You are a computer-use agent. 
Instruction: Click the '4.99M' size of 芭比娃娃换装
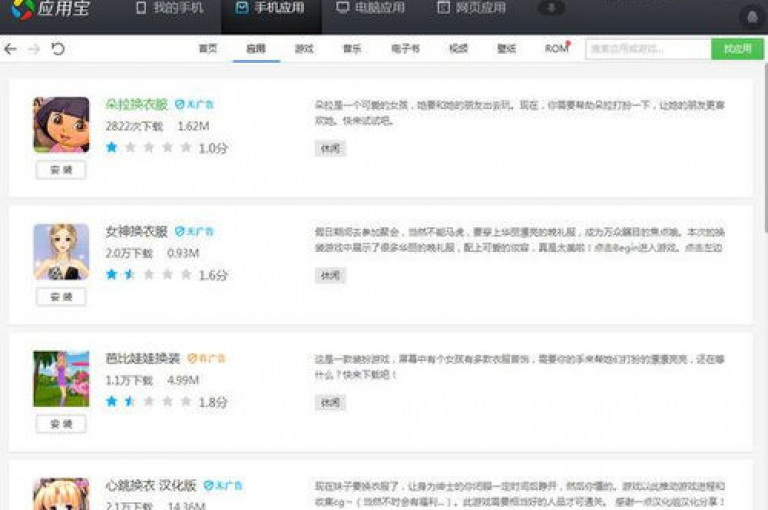point(183,380)
